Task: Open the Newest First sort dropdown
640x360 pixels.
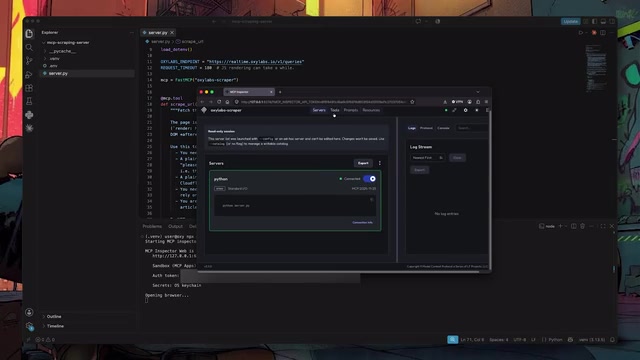Action: pyautogui.click(x=427, y=158)
